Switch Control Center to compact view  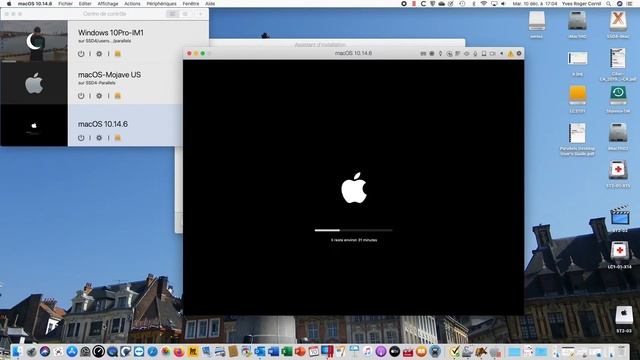click(x=185, y=14)
